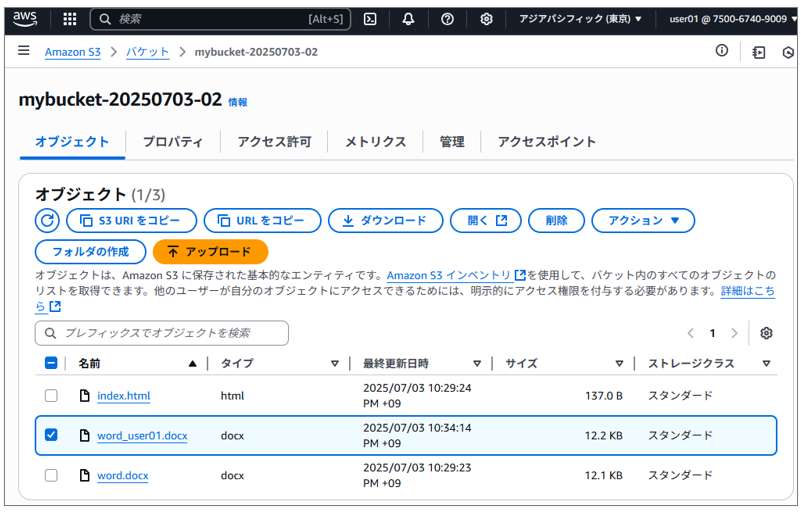Open the info panel icon
The height and width of the screenshot is (512, 801).
click(721, 50)
